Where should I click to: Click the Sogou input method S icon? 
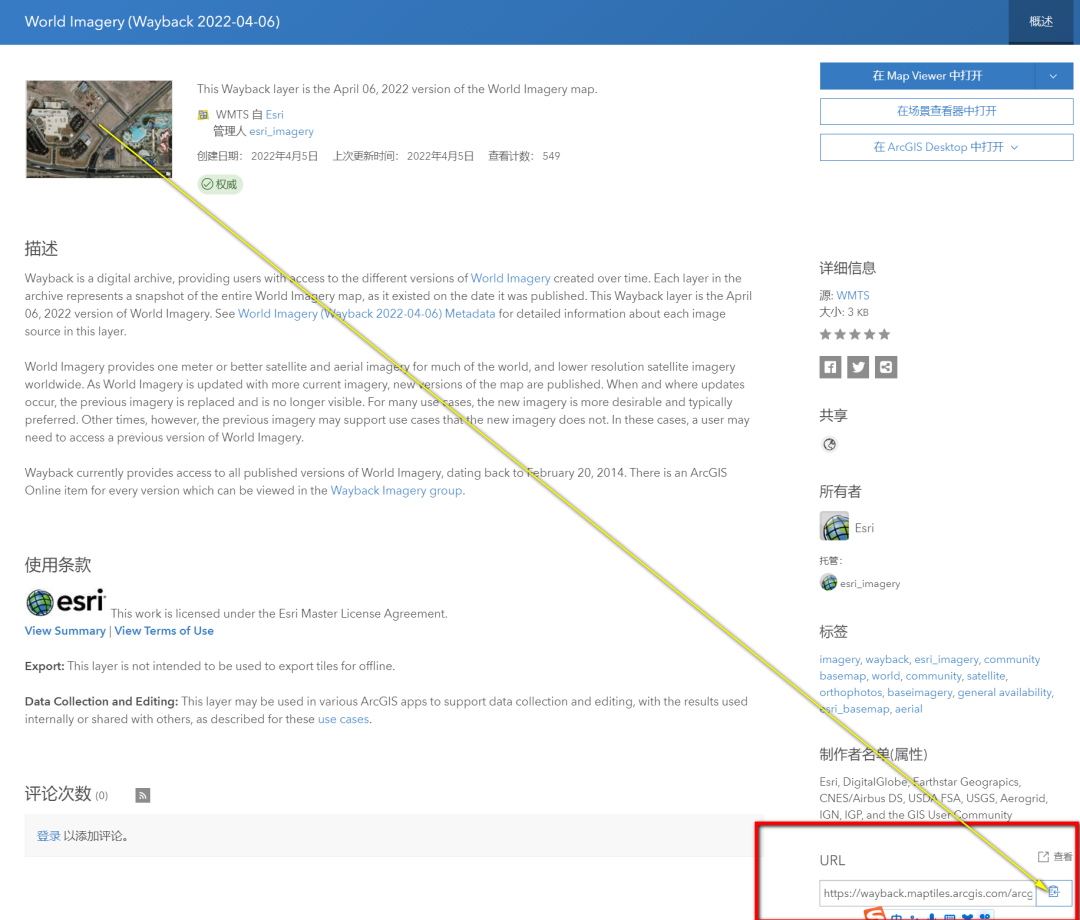point(875,914)
